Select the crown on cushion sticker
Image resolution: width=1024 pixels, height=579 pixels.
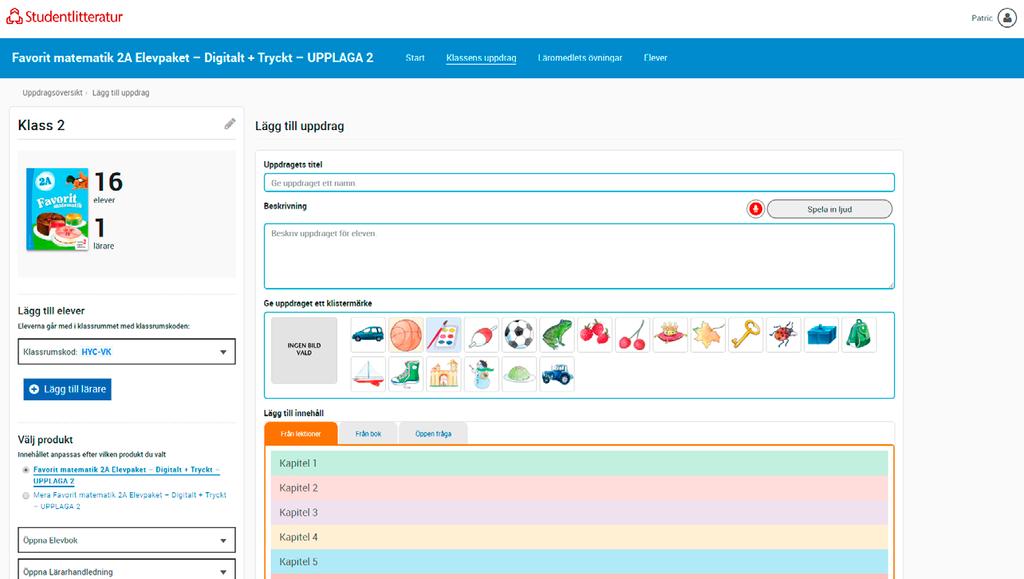(670, 335)
